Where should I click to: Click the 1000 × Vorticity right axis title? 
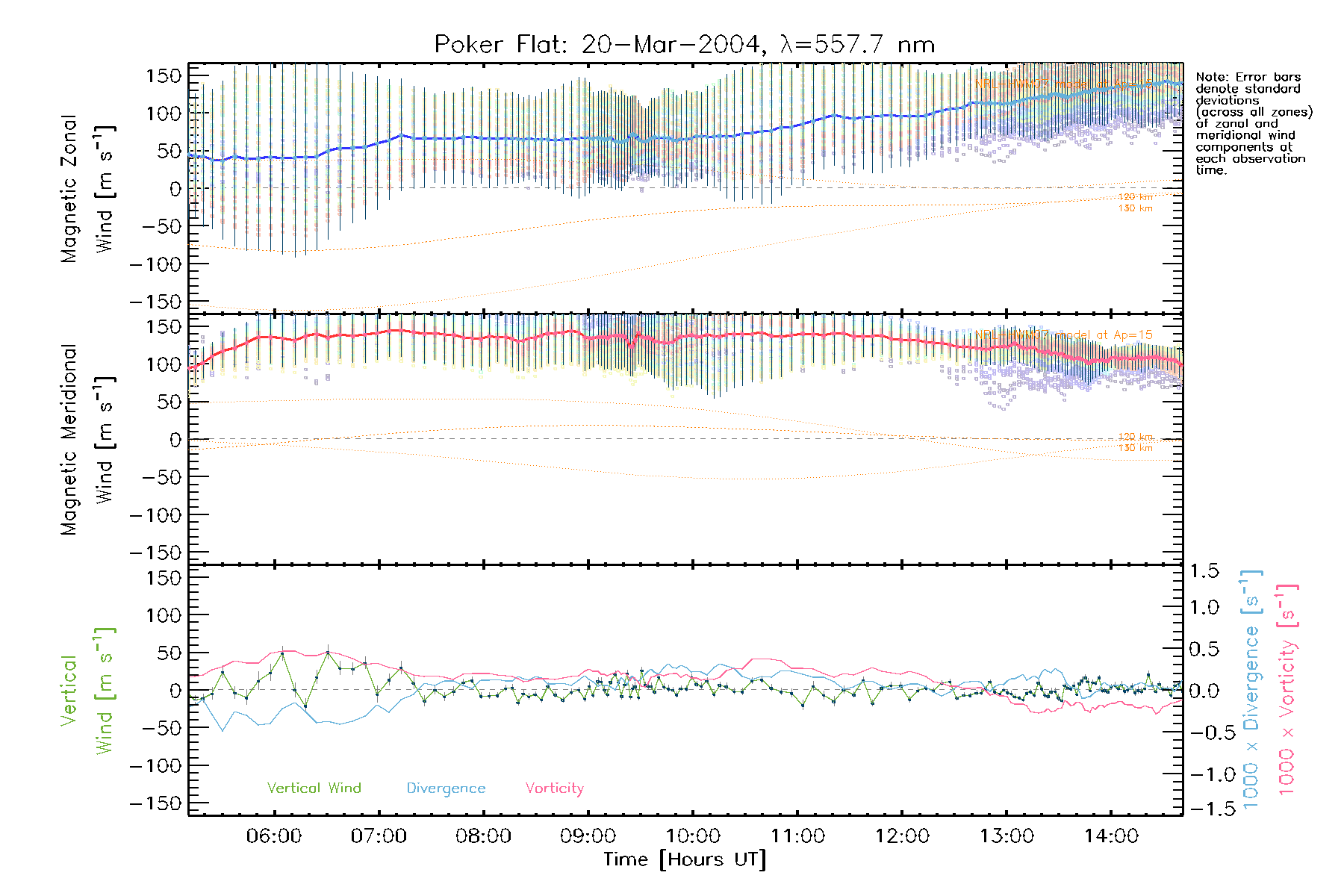(1287, 690)
